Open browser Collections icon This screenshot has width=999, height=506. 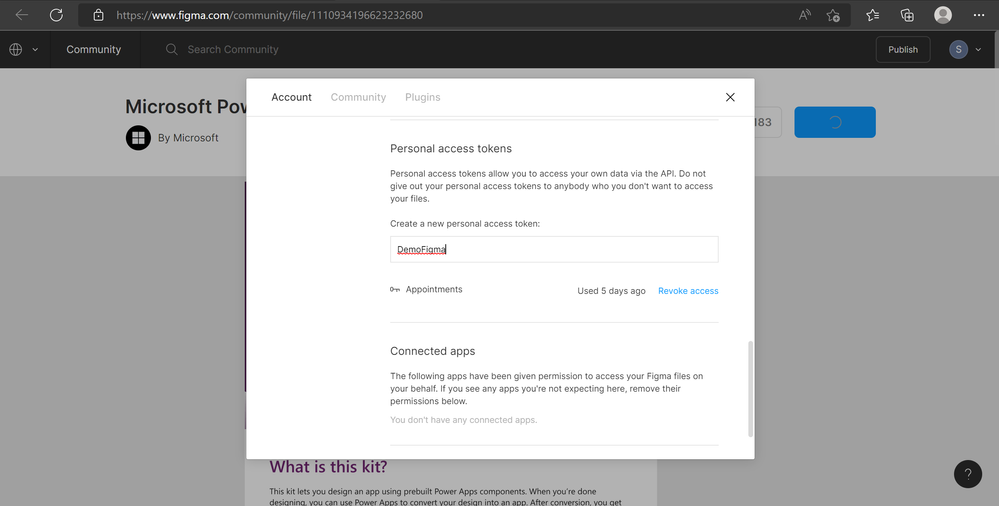[907, 15]
